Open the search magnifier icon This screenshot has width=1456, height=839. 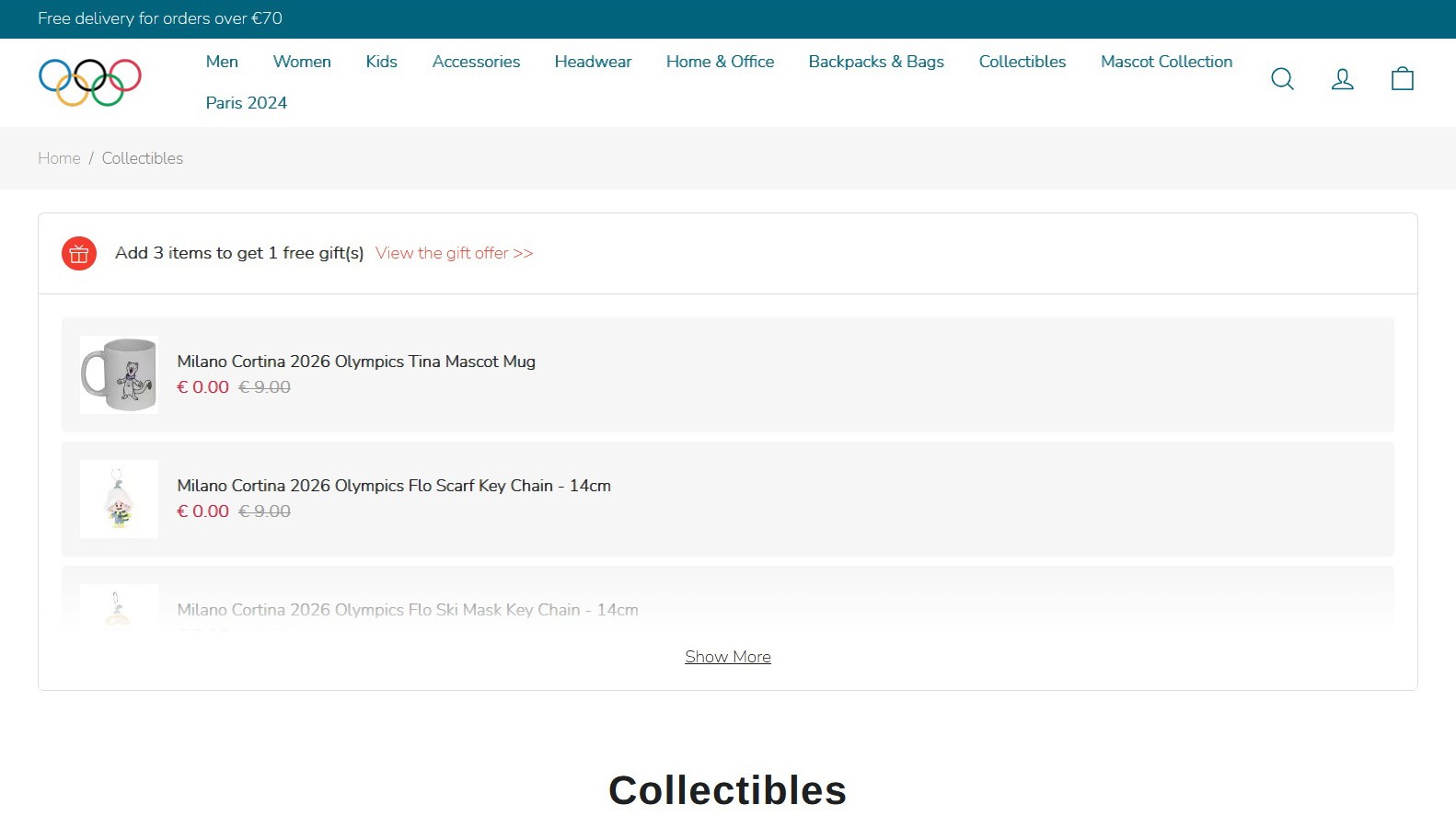point(1282,79)
